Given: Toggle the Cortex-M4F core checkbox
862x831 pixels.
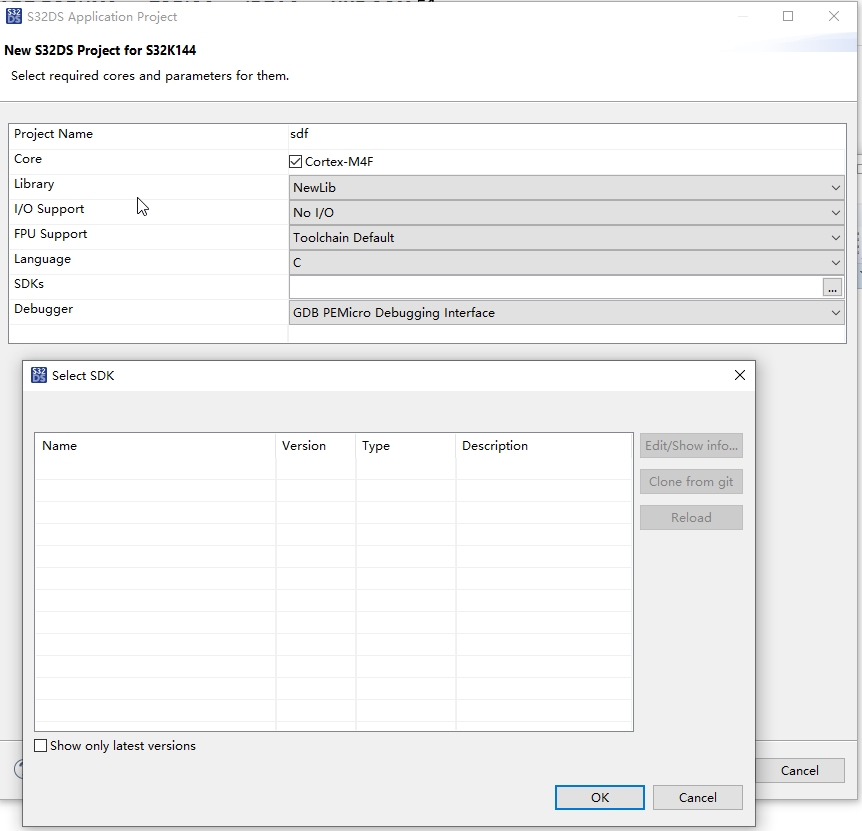Looking at the screenshot, I should [x=295, y=162].
